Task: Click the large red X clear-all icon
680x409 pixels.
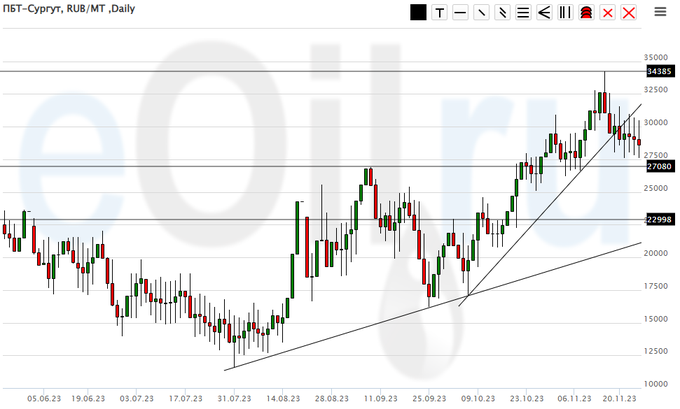Action: [x=628, y=13]
